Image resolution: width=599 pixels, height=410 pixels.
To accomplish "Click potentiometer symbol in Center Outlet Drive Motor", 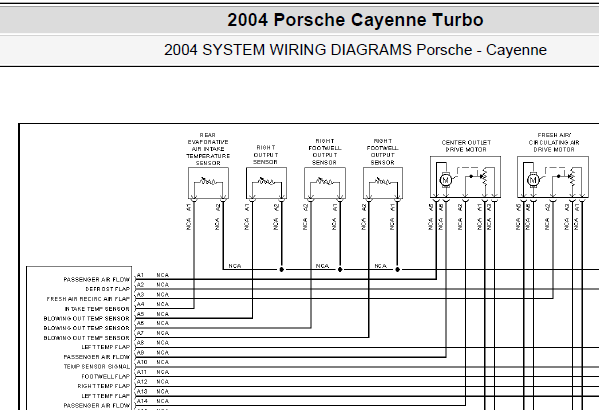I will click(x=484, y=177).
